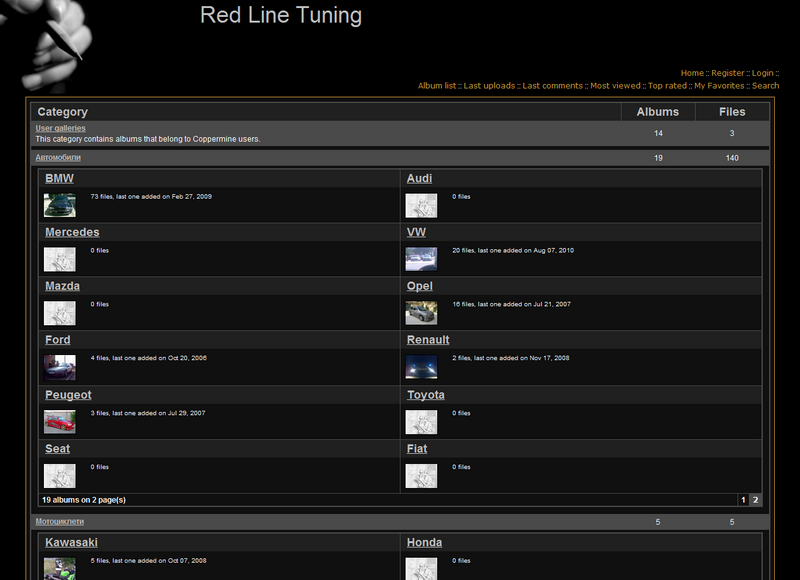Open the Ford album thumbnail

click(x=60, y=367)
